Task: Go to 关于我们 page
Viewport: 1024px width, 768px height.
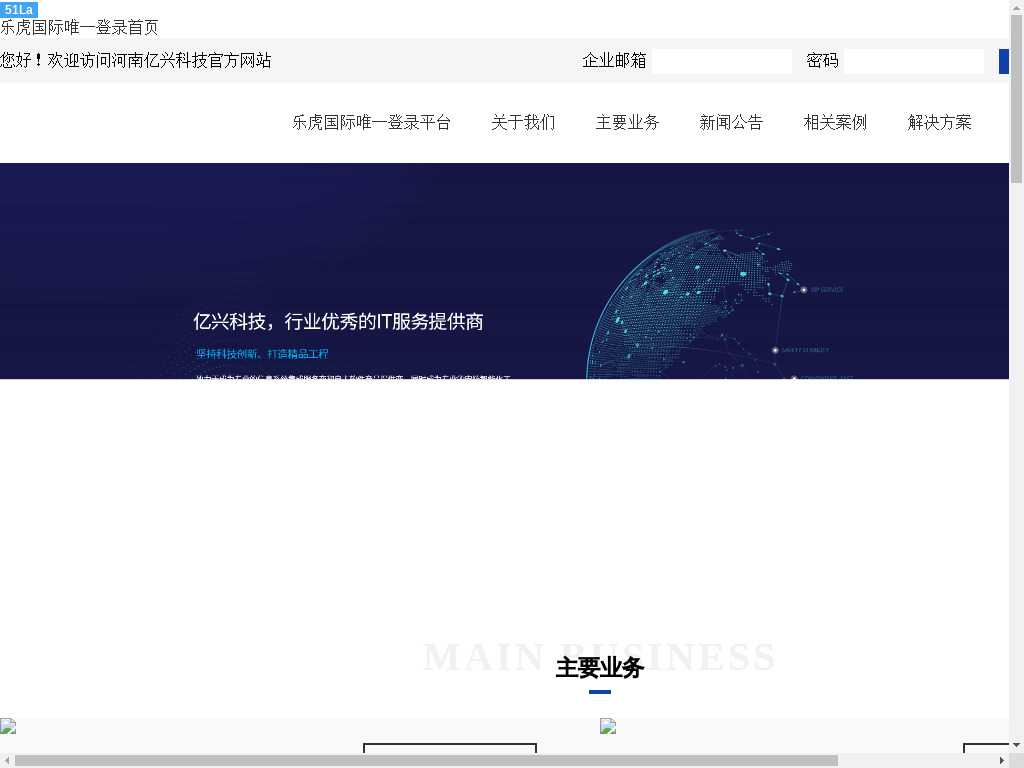Action: [523, 122]
